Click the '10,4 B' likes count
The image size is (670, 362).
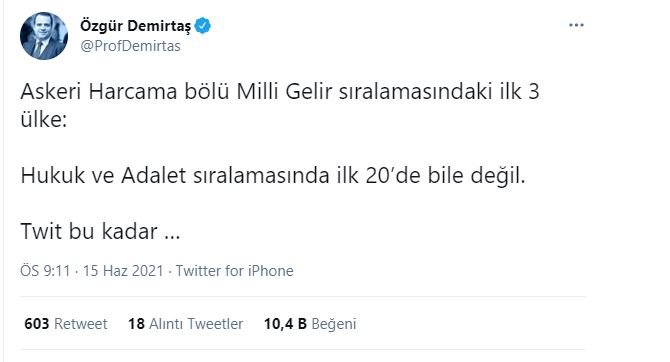pyautogui.click(x=285, y=324)
